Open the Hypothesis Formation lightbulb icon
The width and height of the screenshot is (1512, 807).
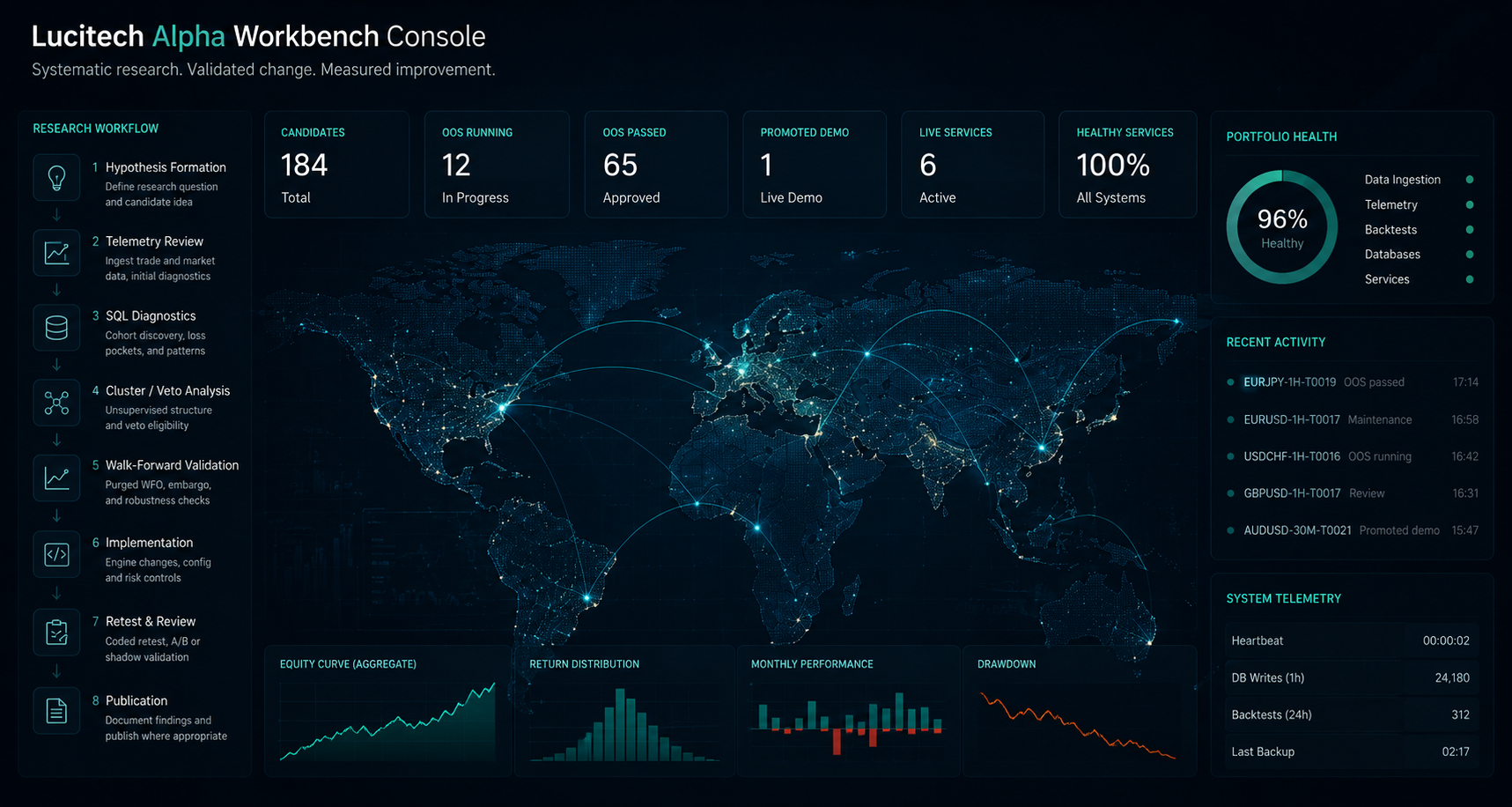click(x=56, y=178)
